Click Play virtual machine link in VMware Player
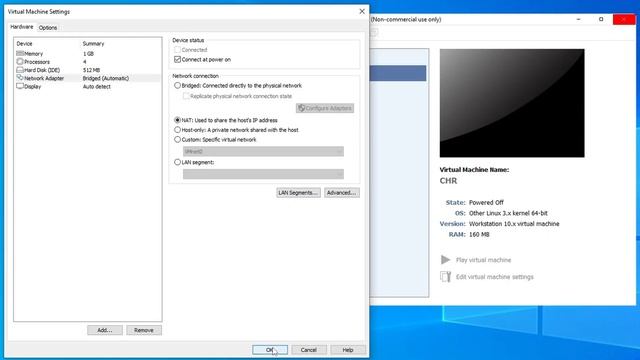 coord(483,260)
